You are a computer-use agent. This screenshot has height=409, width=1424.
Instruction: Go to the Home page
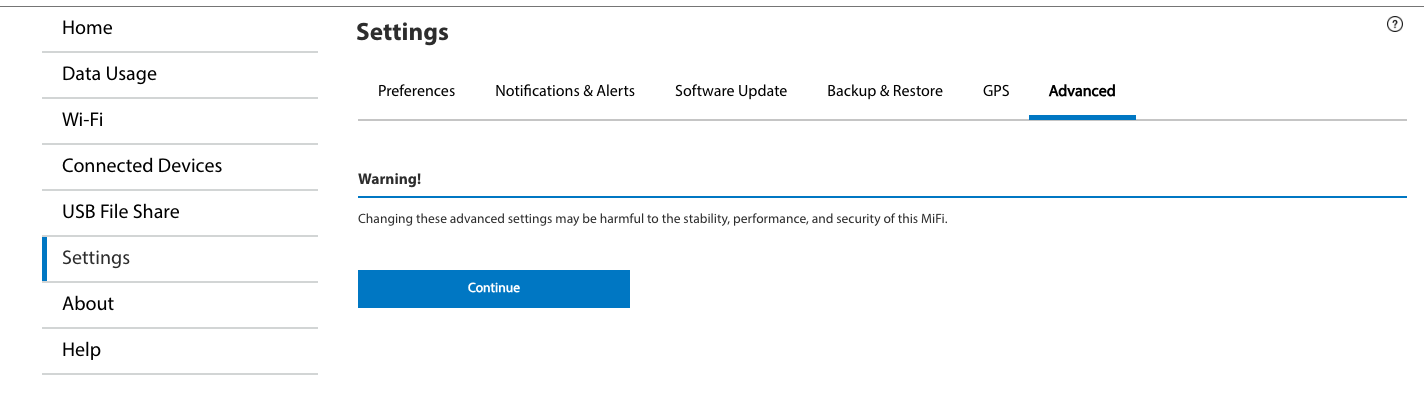[180, 28]
